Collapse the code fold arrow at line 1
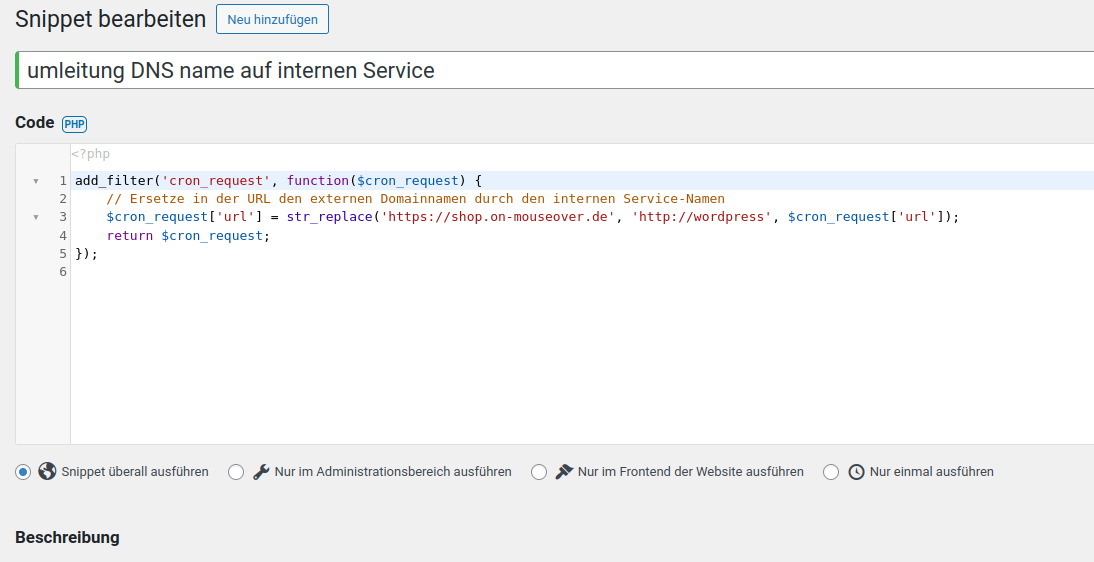 click(x=36, y=181)
